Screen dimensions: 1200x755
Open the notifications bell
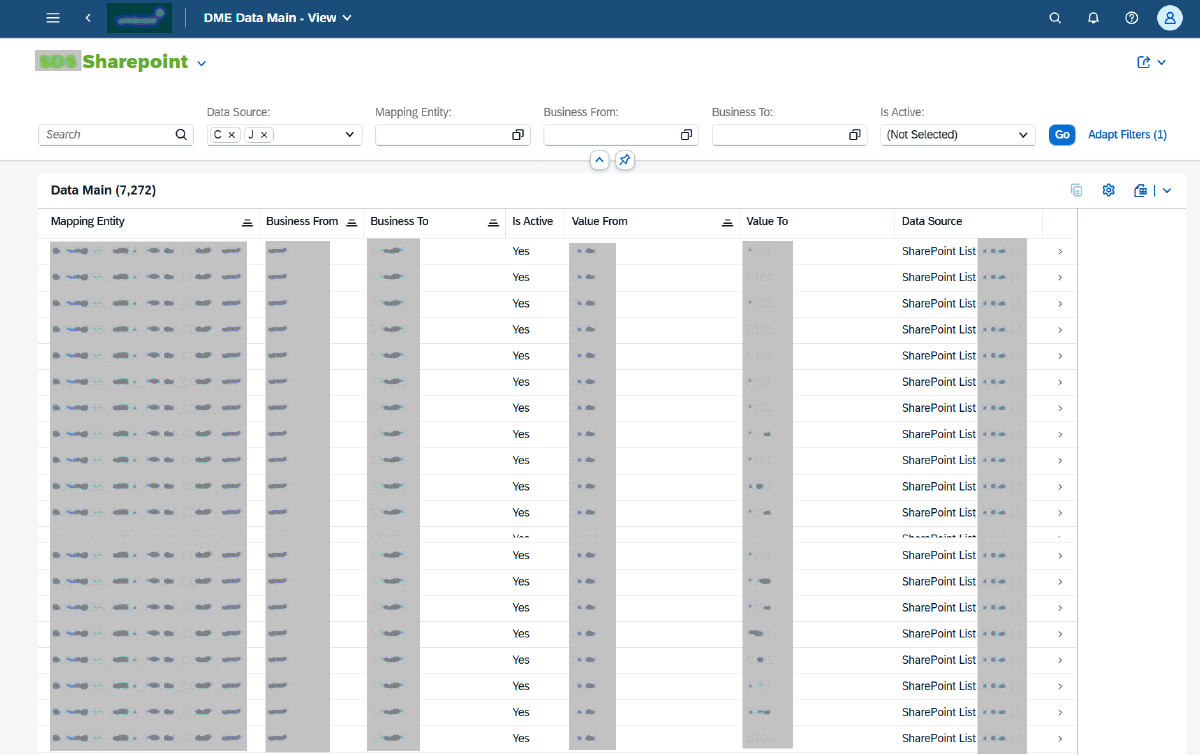[1093, 18]
